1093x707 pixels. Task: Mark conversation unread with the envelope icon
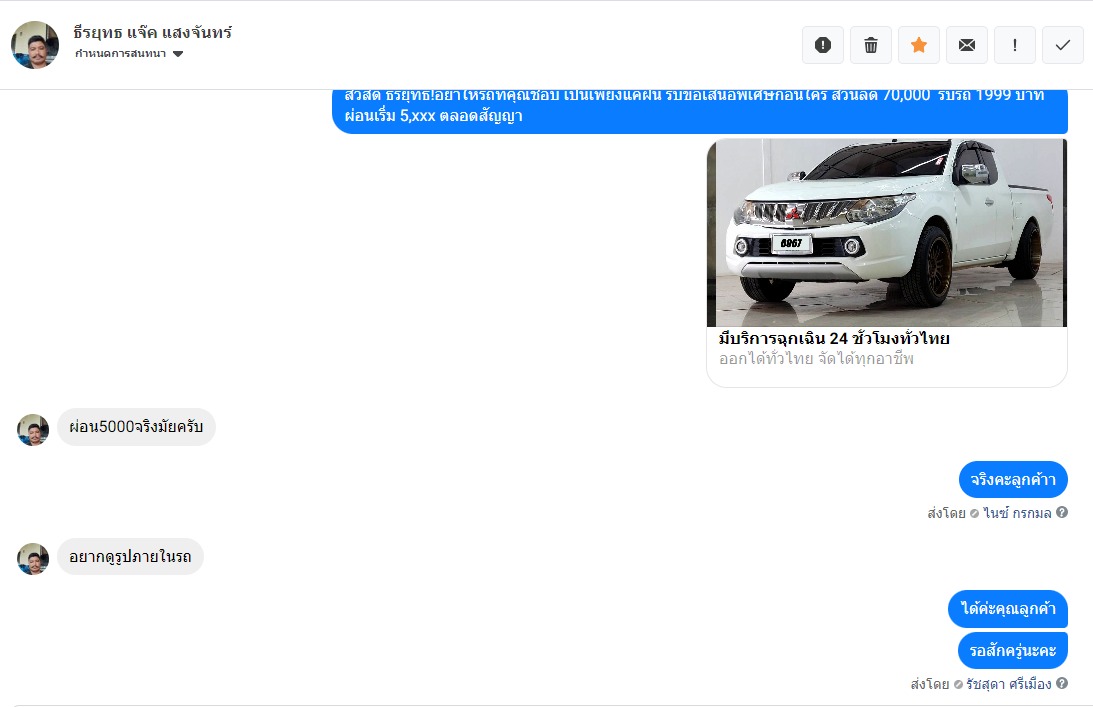[967, 45]
